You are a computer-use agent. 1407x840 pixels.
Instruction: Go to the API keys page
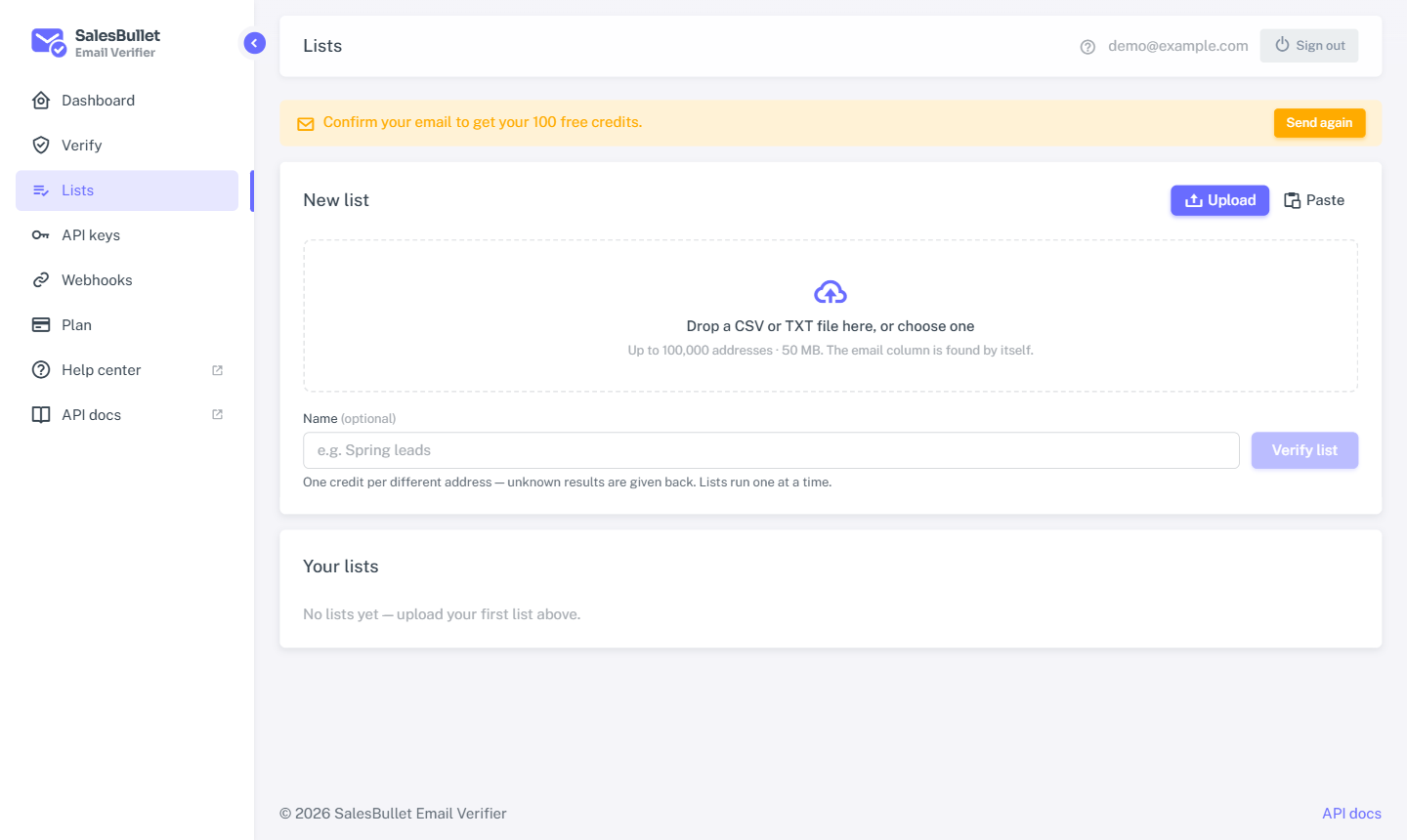click(127, 235)
